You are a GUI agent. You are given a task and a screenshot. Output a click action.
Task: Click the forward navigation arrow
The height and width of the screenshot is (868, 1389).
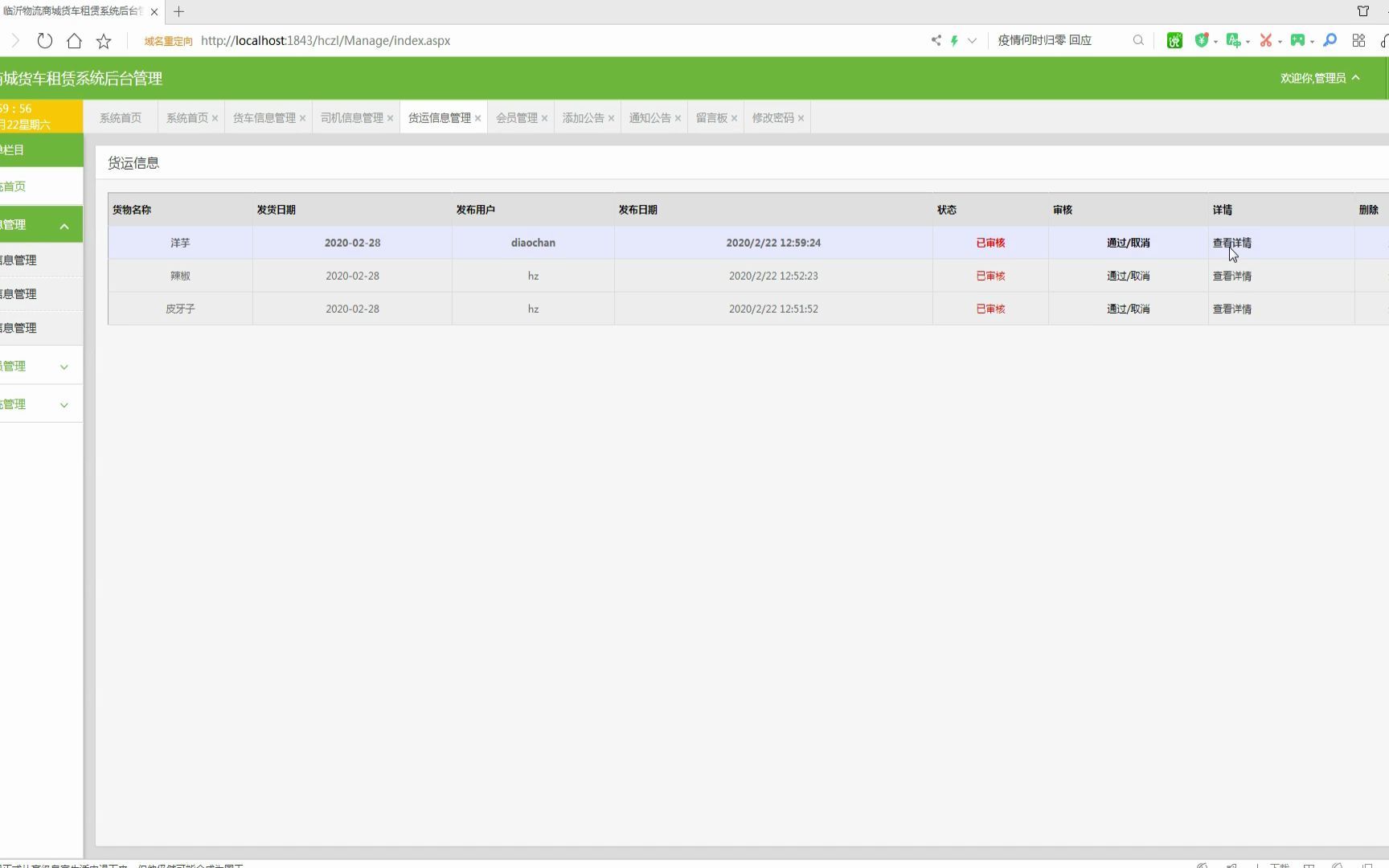click(14, 40)
